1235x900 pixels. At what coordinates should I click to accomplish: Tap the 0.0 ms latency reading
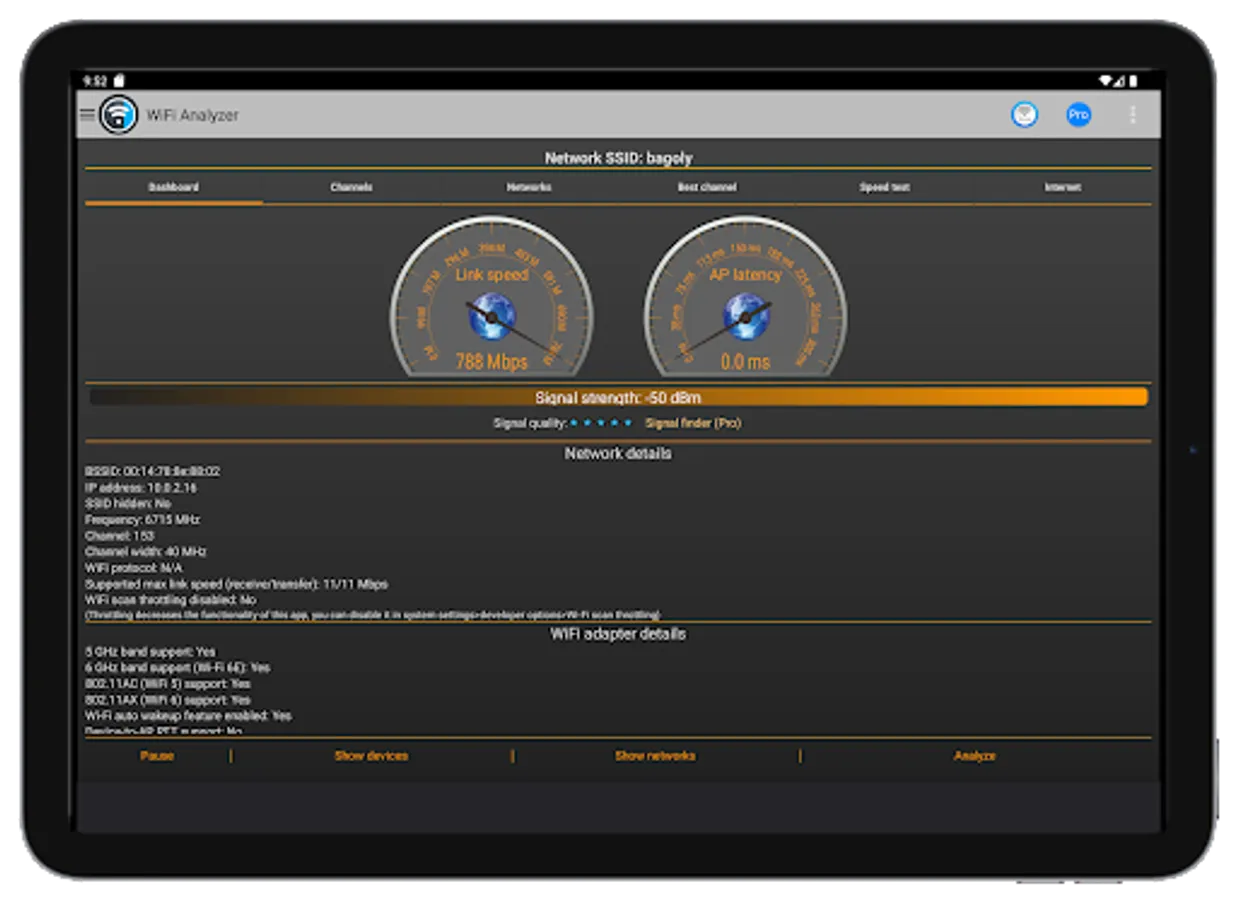[745, 362]
